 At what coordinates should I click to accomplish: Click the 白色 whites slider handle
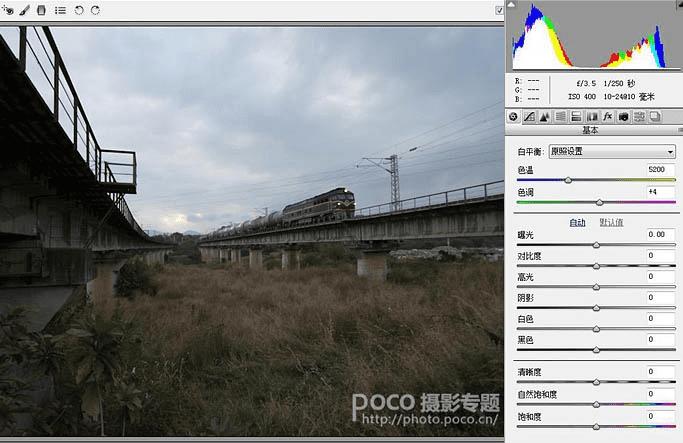pos(596,329)
